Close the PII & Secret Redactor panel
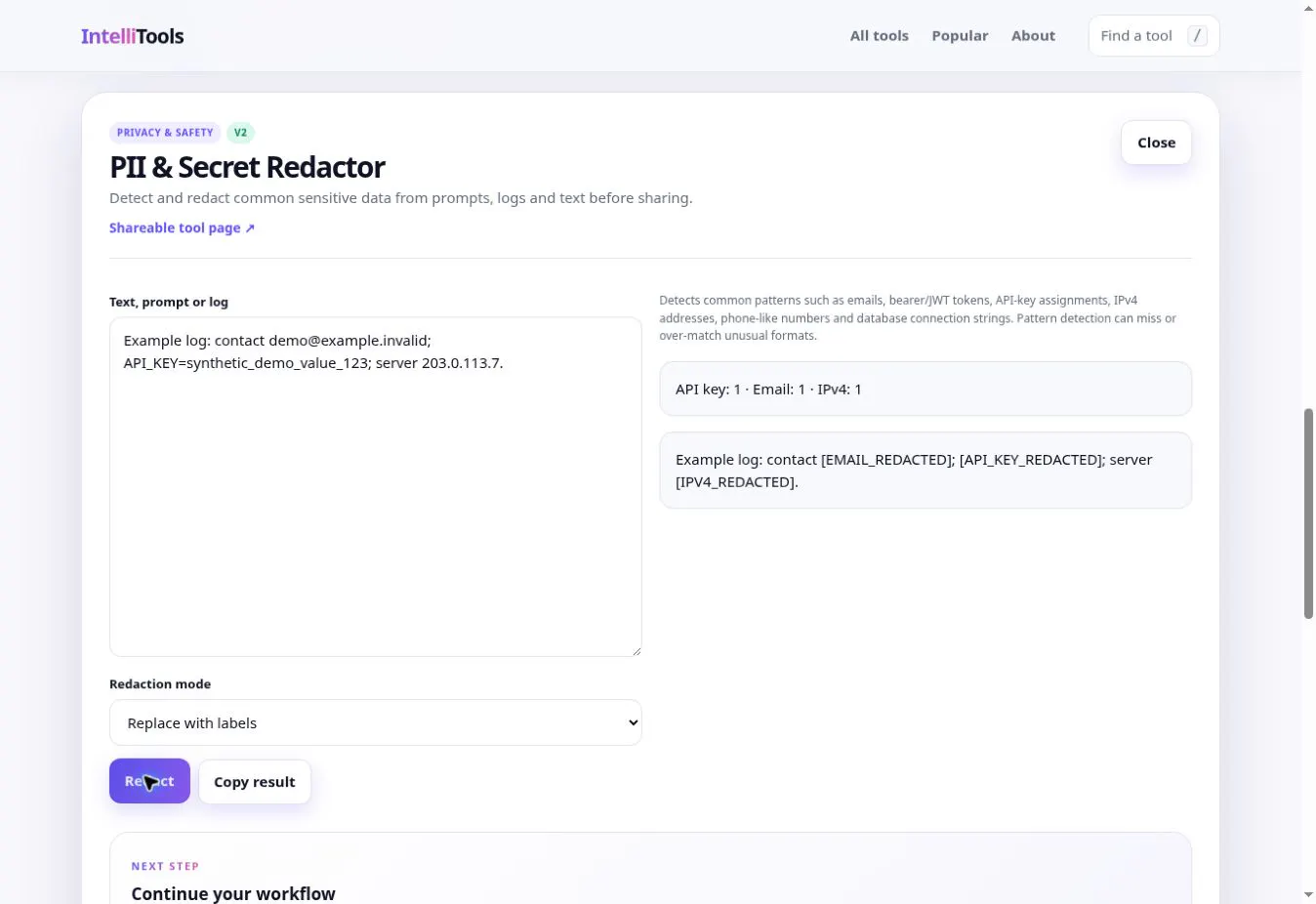 coord(1156,143)
